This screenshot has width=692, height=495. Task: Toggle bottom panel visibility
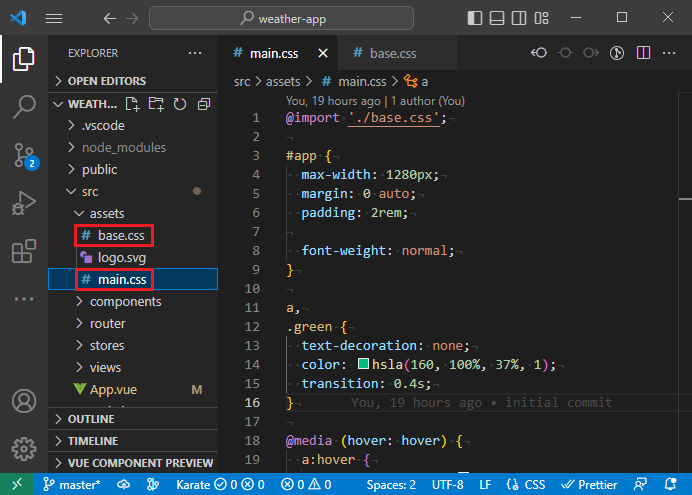pos(497,18)
